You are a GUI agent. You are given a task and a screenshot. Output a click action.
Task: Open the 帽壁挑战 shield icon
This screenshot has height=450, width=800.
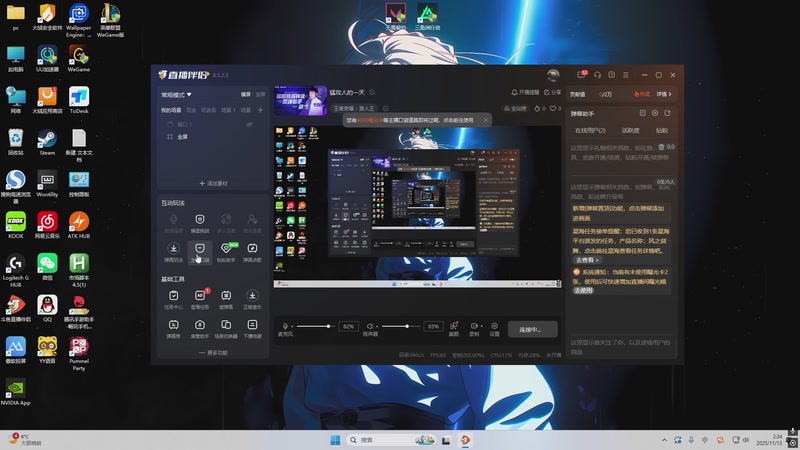point(199,222)
